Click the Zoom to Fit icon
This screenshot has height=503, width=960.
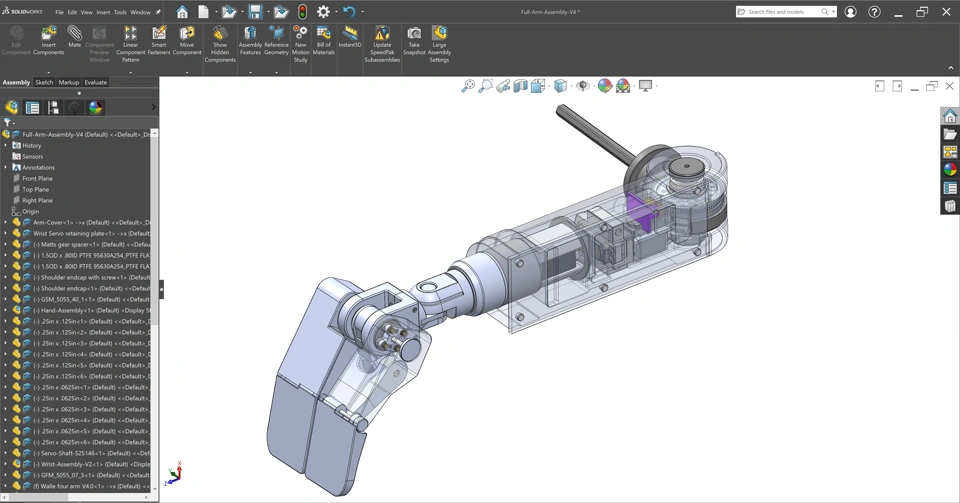coord(467,86)
